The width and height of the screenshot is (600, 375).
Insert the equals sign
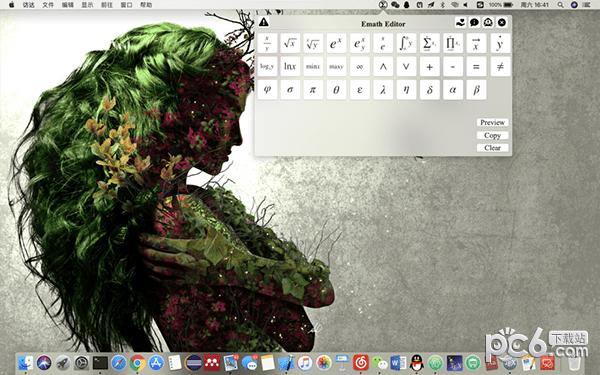[x=476, y=66]
